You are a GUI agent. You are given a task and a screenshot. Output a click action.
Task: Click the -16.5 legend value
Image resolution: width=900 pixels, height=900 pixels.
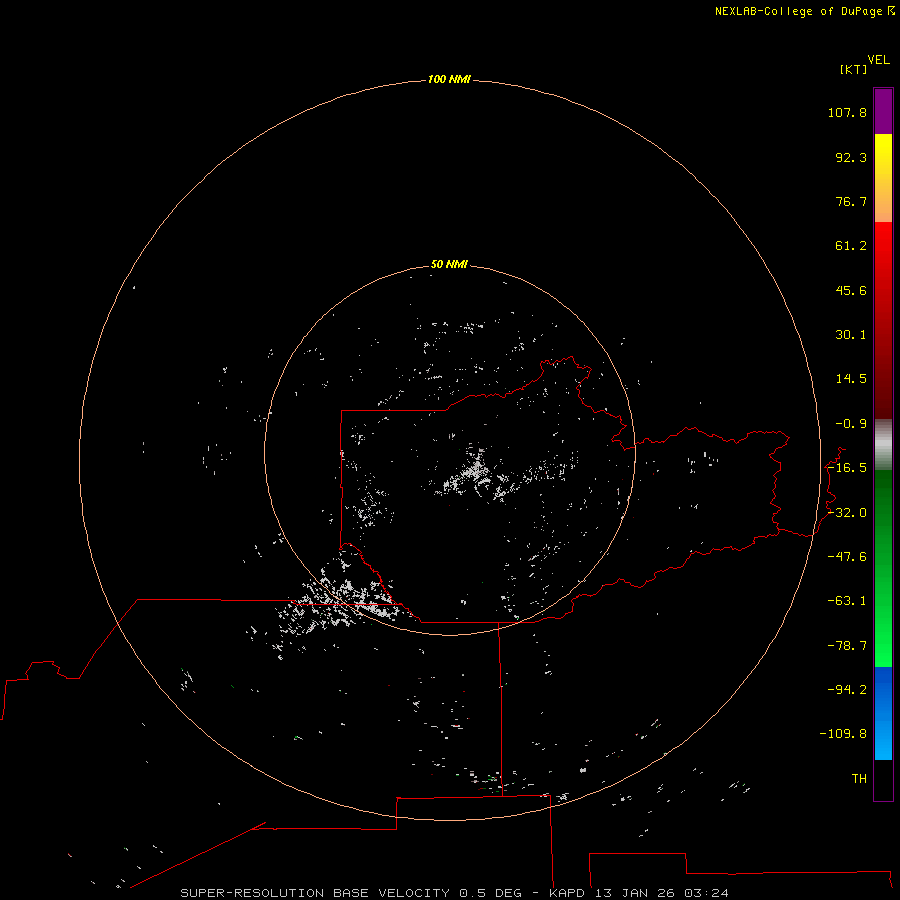(847, 468)
